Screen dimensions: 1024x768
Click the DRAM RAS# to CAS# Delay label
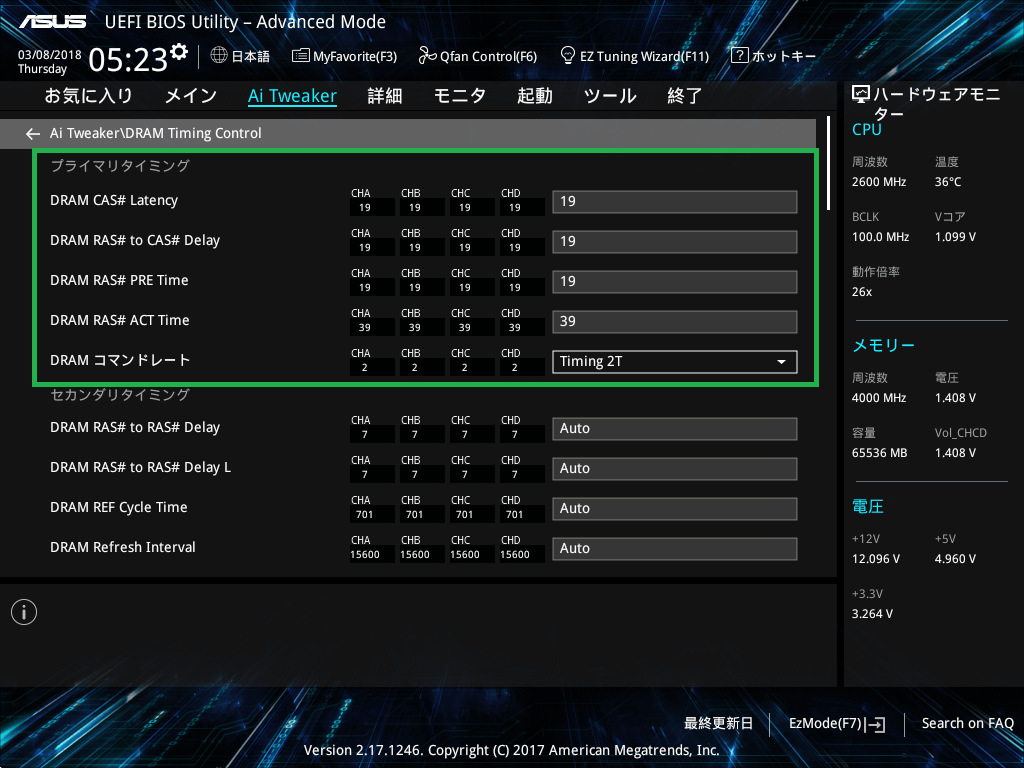pos(135,240)
